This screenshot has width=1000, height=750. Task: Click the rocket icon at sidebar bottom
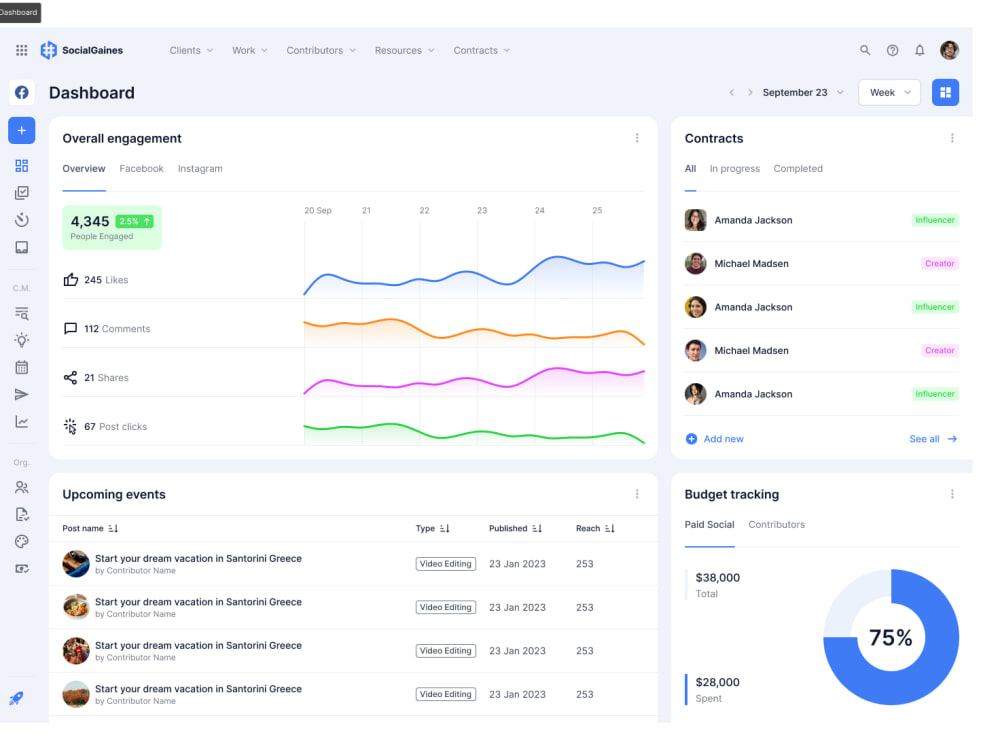[17, 698]
